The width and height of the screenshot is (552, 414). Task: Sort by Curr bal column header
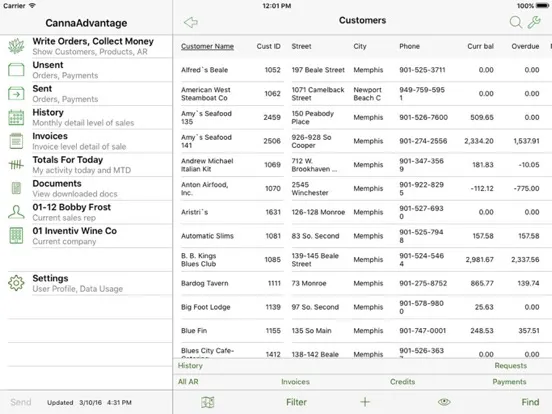(x=481, y=46)
